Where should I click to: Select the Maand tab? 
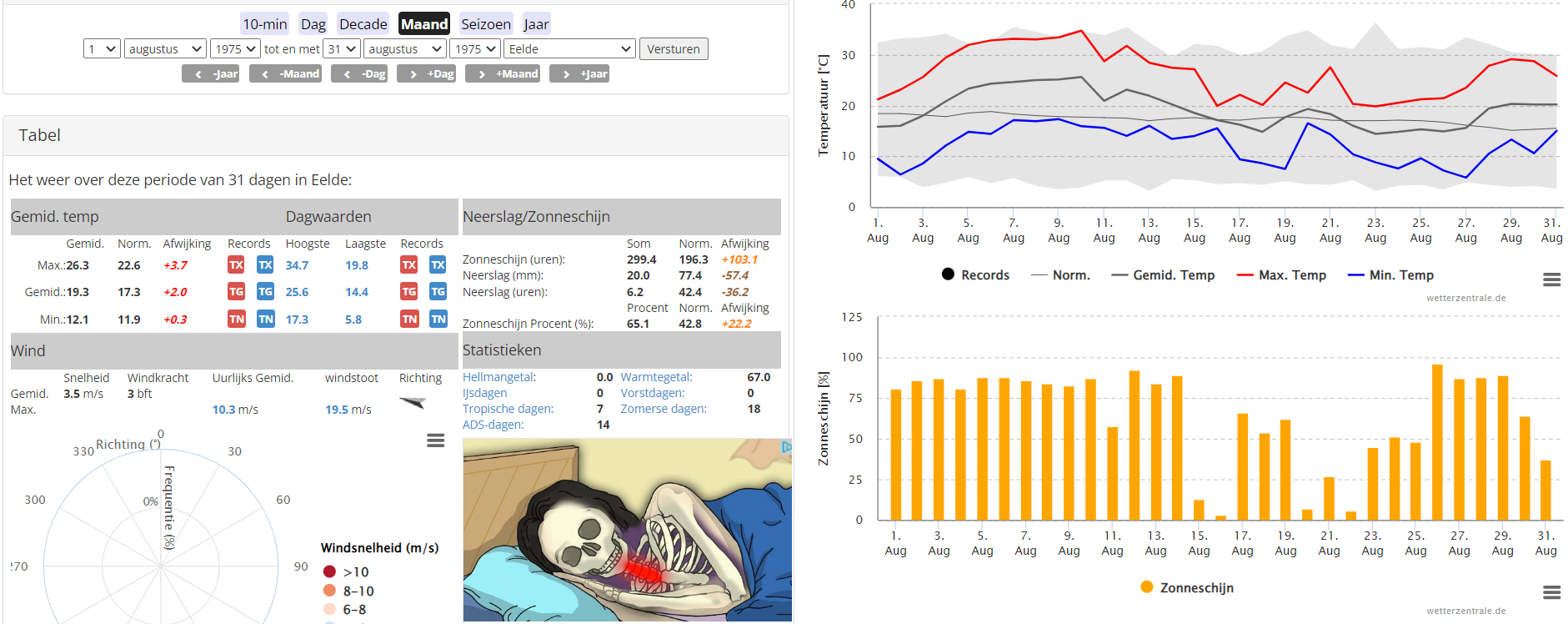coord(424,24)
